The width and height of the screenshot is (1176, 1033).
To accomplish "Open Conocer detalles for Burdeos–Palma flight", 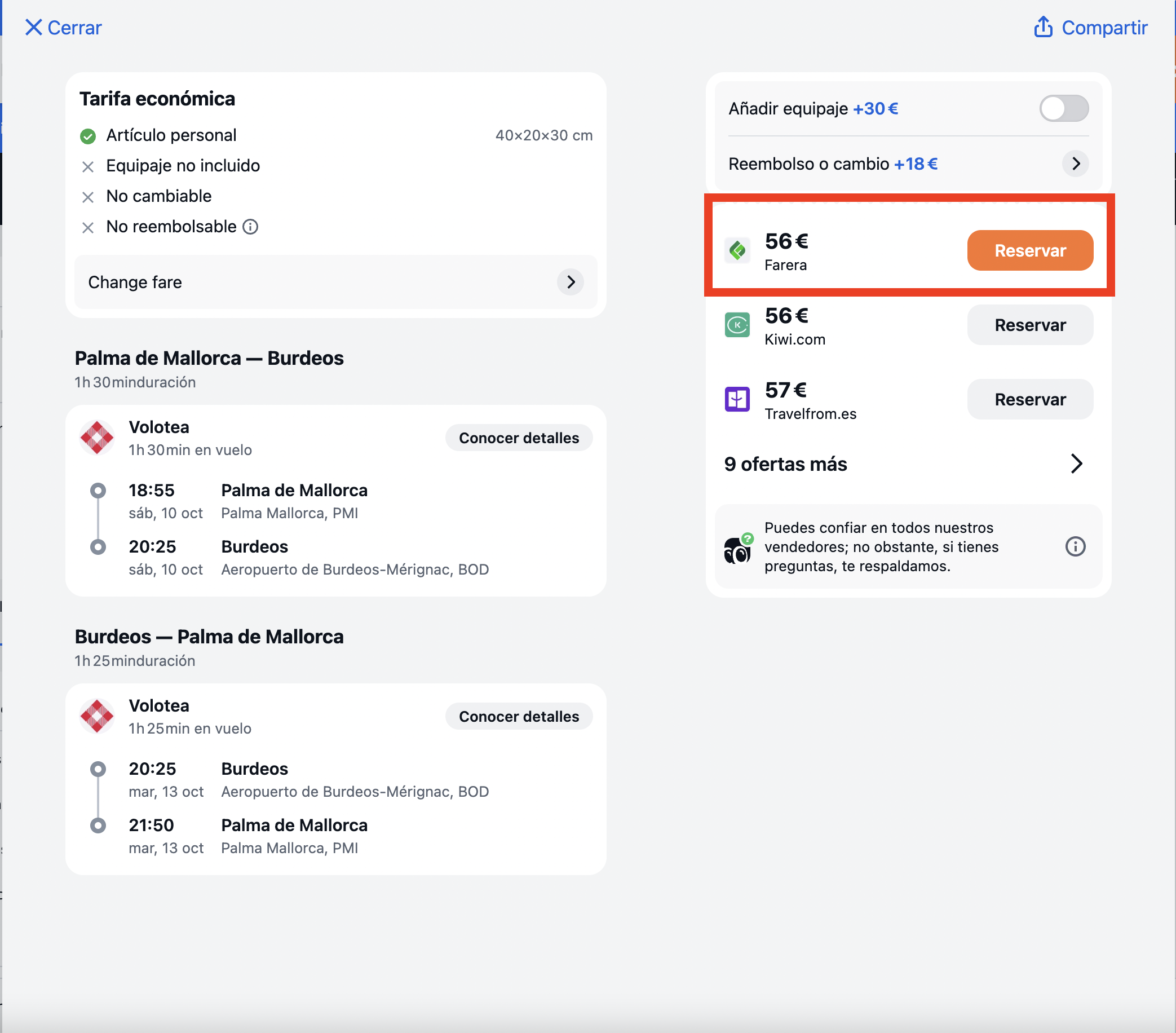I will click(x=519, y=717).
